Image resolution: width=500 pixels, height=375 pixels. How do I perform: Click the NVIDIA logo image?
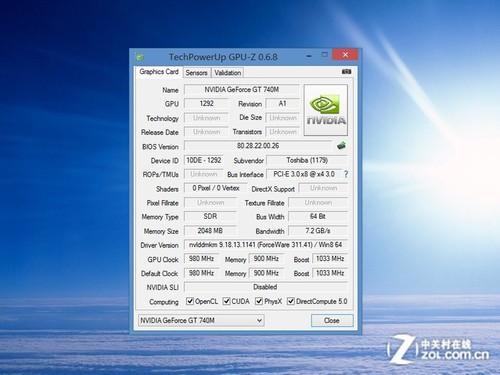point(326,110)
